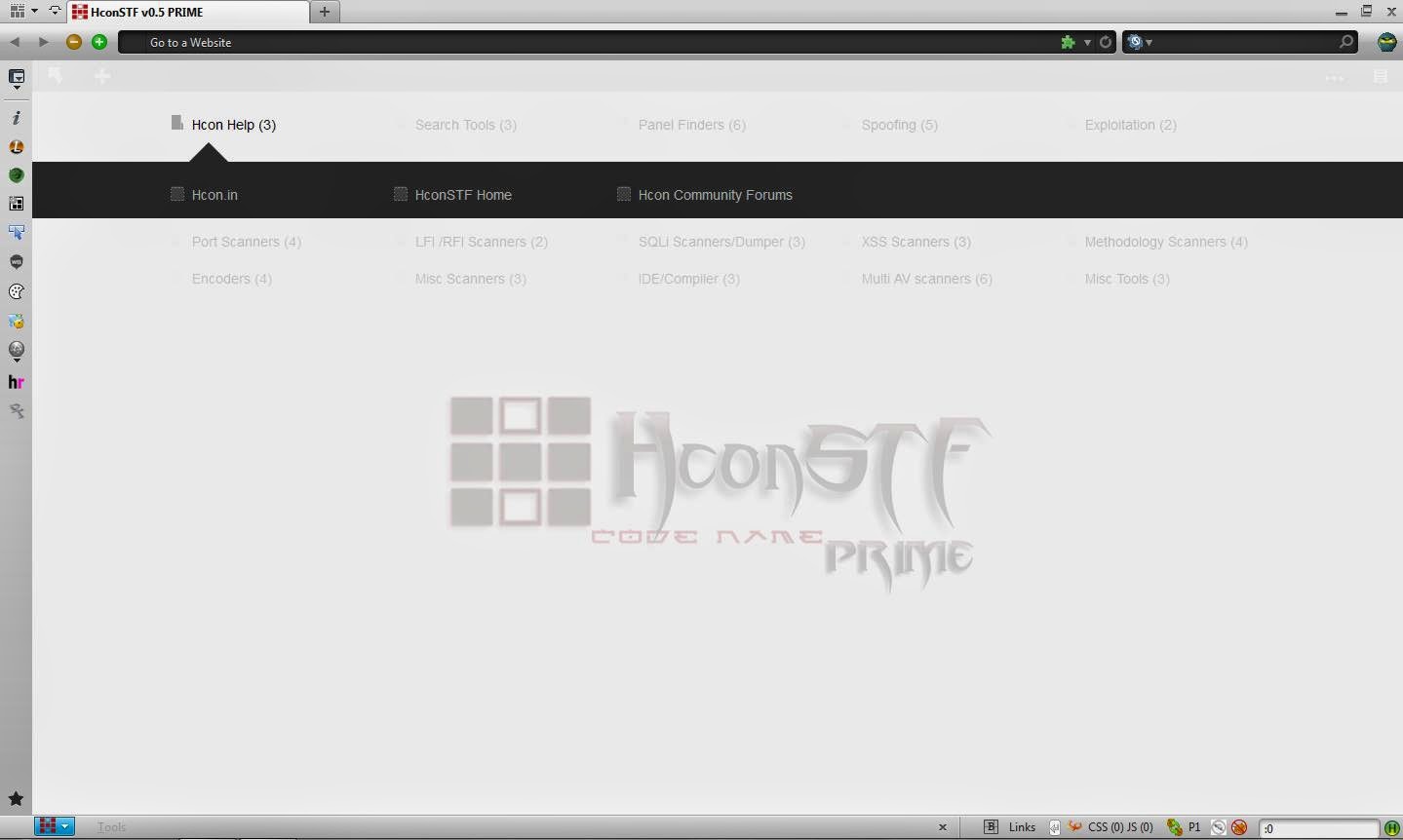1403x840 pixels.
Task: Open the search engine selector dropdown
Action: pos(1139,42)
